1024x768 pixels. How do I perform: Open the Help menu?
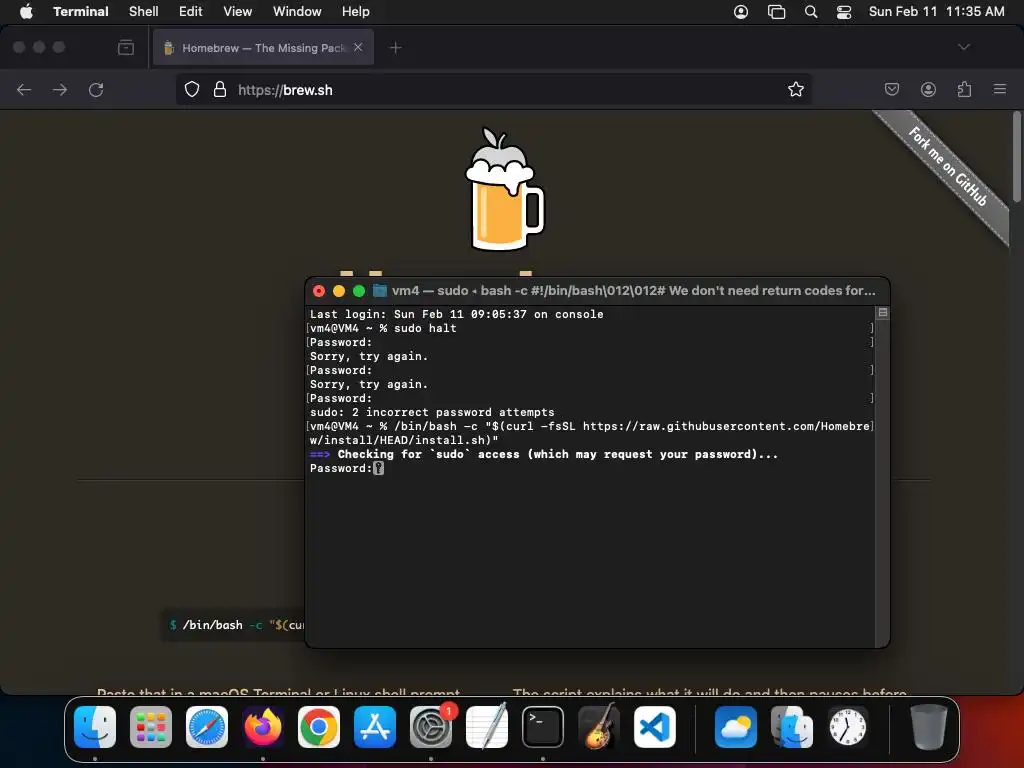click(x=355, y=11)
